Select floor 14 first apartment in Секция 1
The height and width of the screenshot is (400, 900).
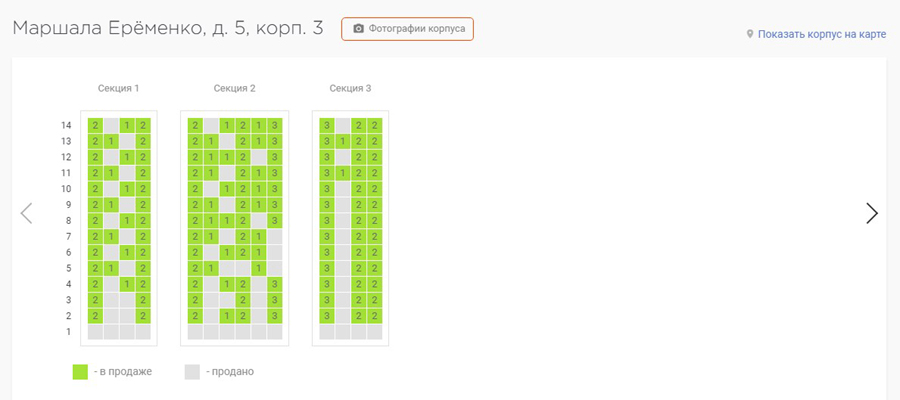(x=95, y=125)
